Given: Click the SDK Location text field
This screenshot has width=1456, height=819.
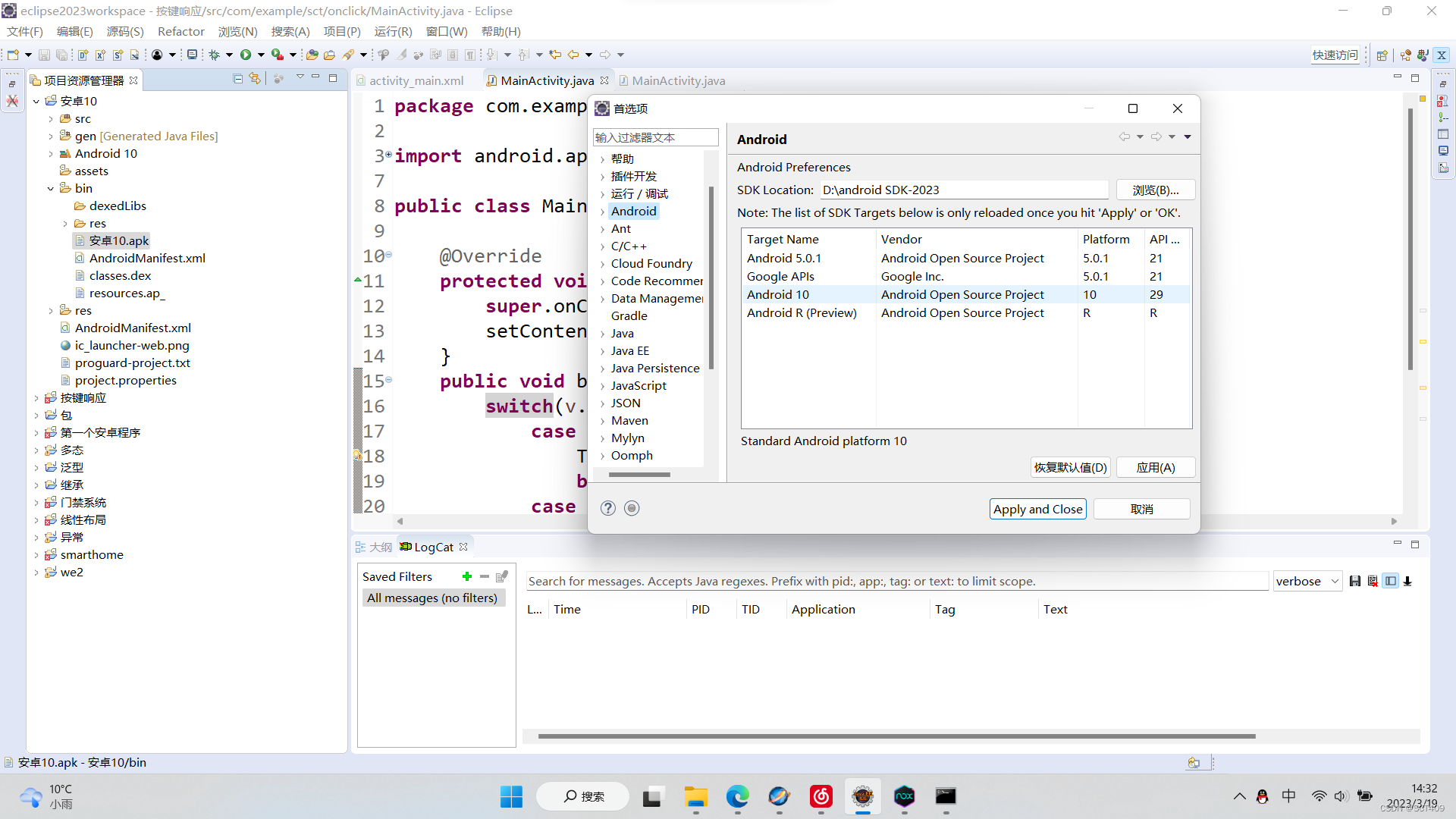Looking at the screenshot, I should click(x=965, y=190).
